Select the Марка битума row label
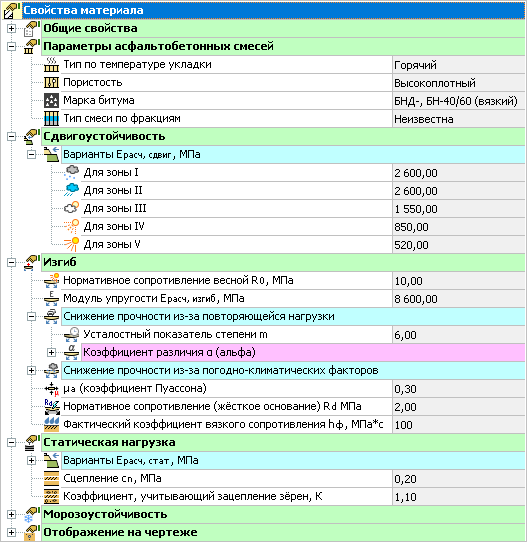527x542 pixels. coord(99,101)
